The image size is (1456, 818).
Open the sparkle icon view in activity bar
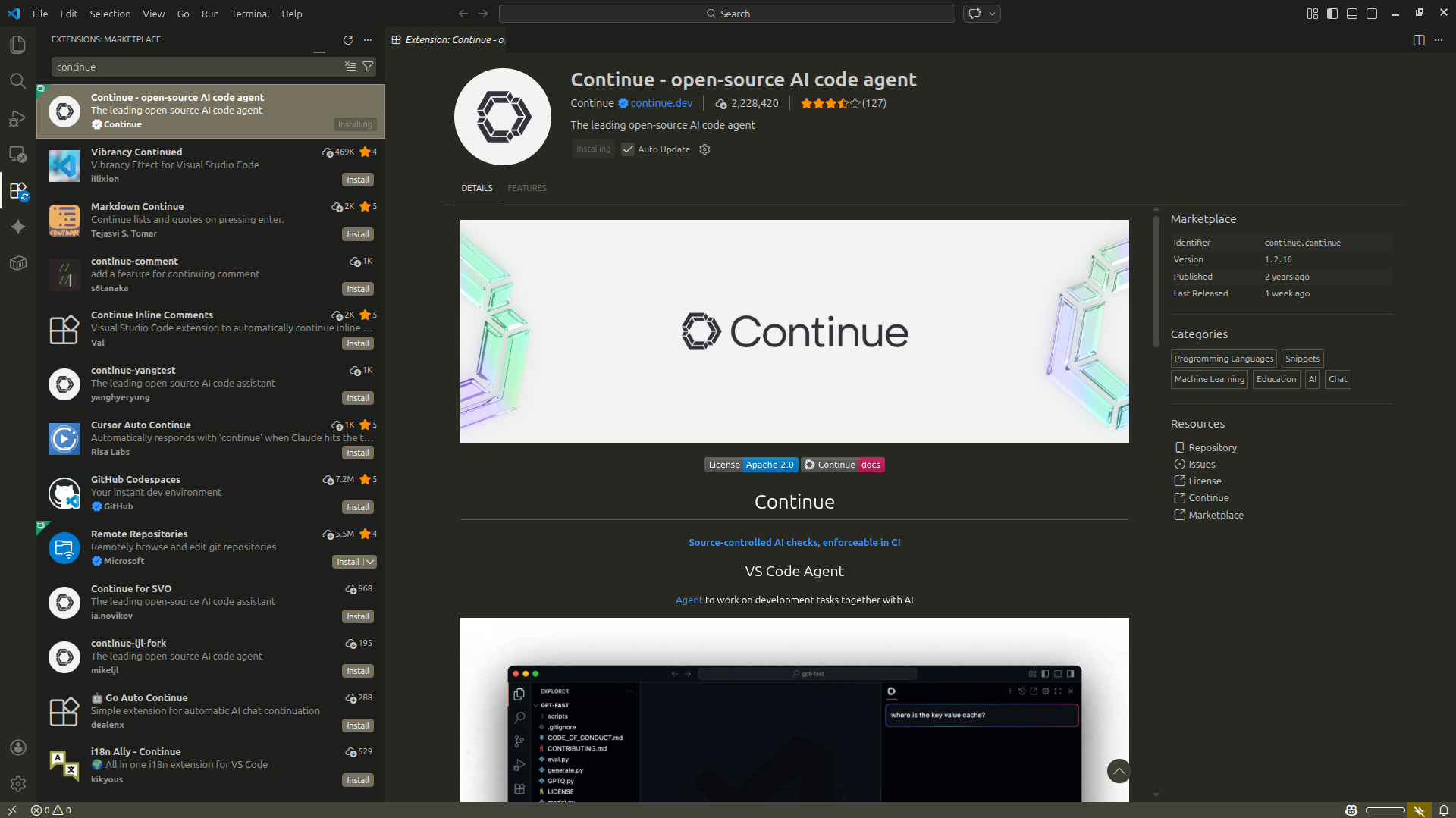[18, 227]
